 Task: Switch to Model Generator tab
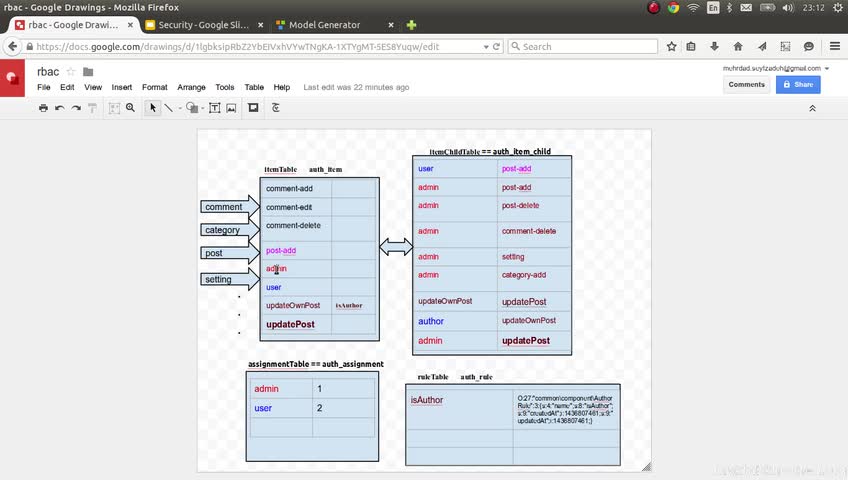coord(324,25)
